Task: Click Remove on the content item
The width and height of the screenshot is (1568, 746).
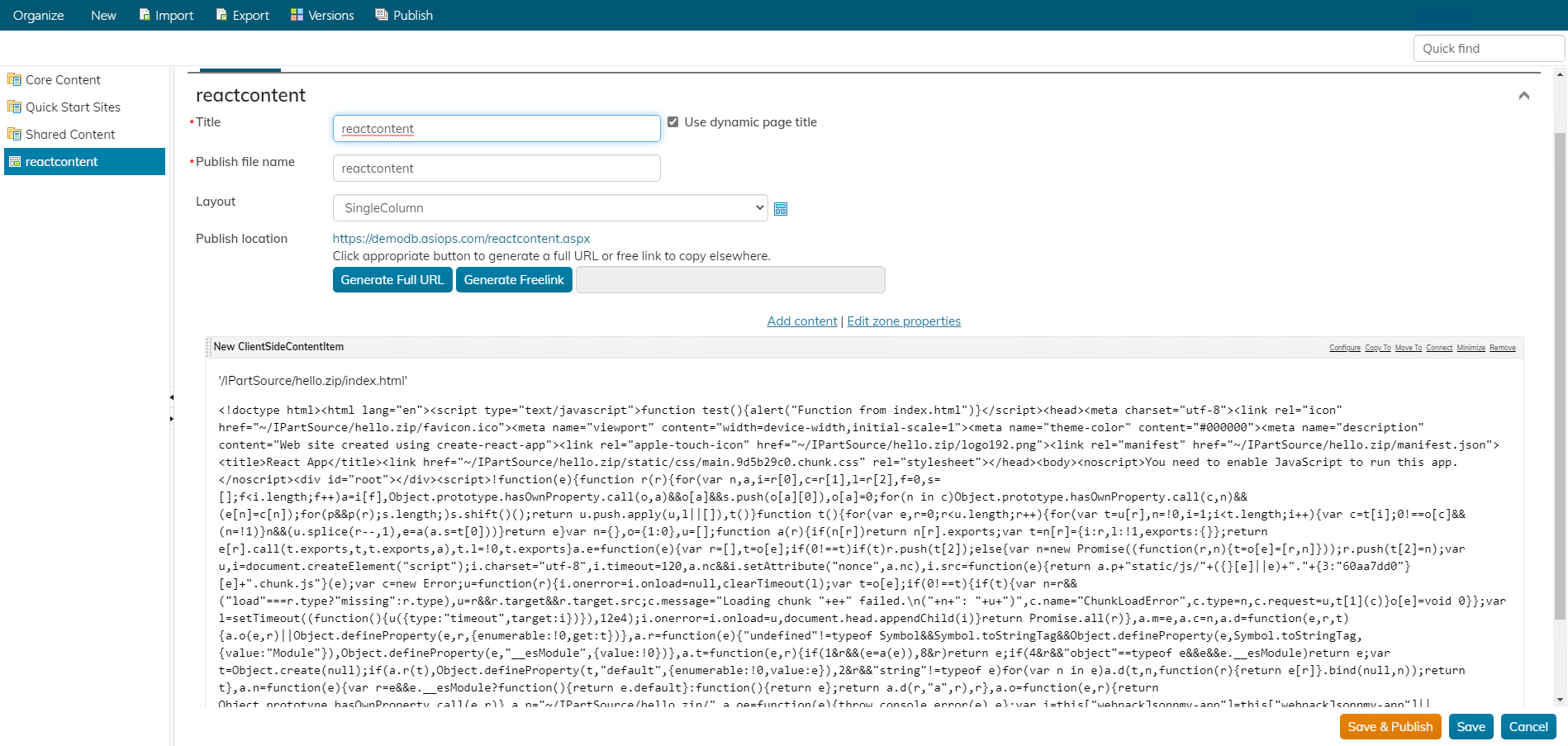Action: click(1503, 348)
